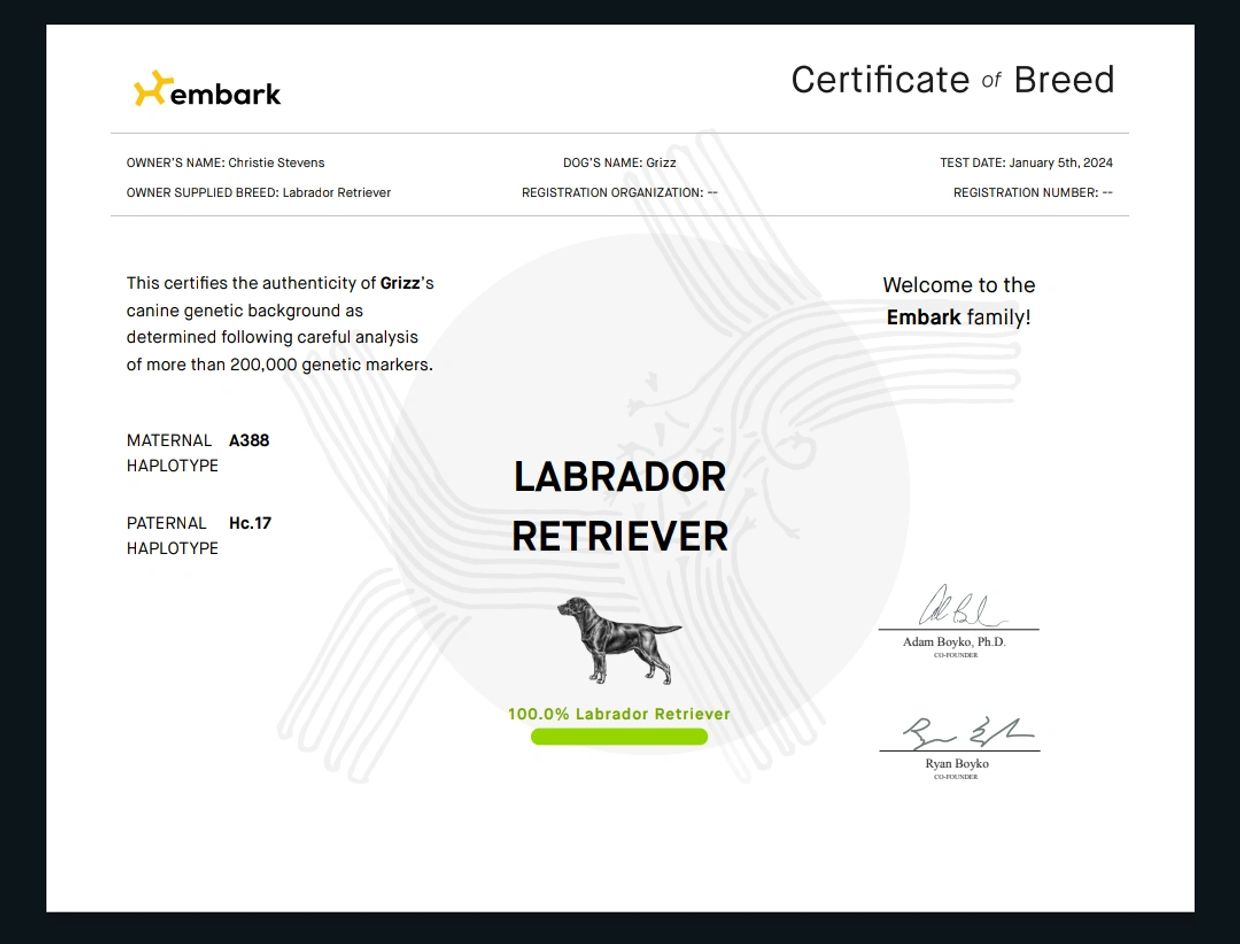Click the Labrador Retriever dog illustration
The image size is (1240, 944).
(x=619, y=641)
